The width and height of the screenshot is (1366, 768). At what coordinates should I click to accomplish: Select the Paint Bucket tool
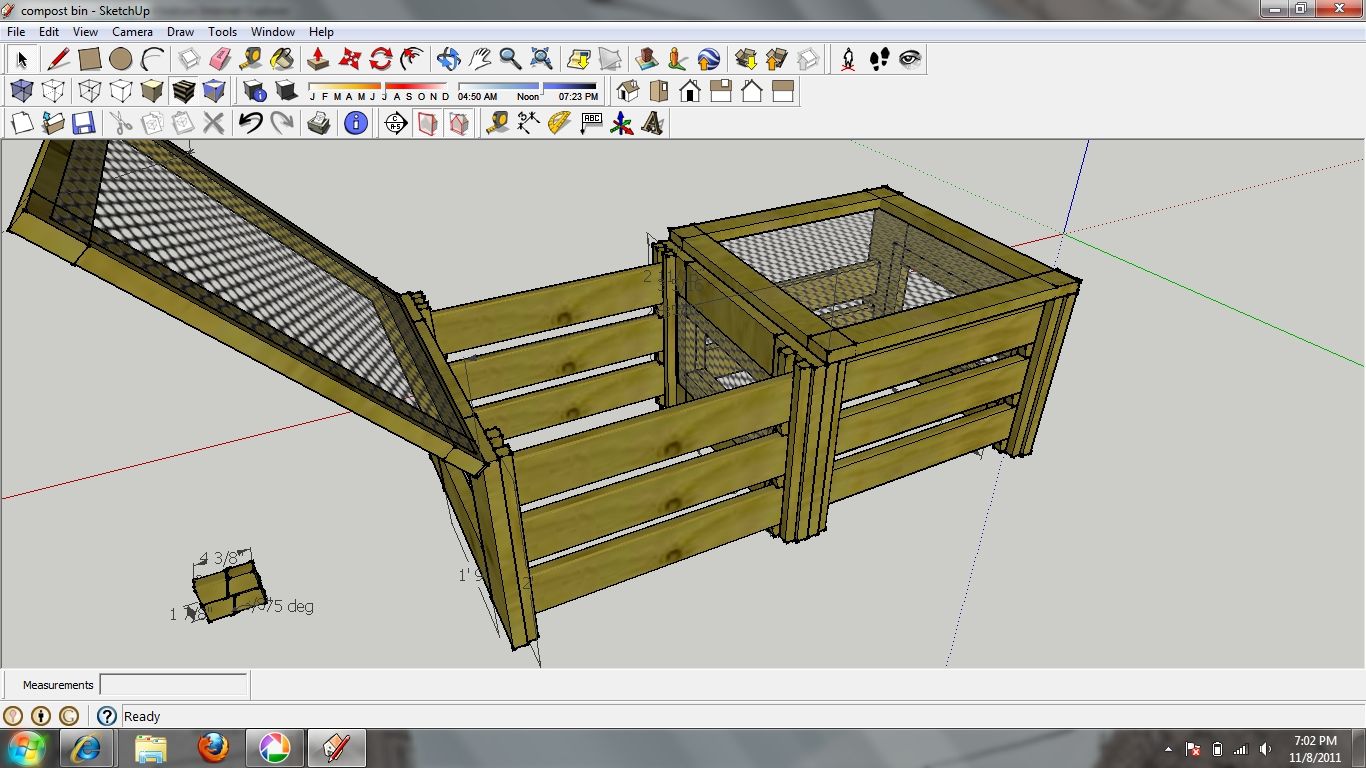284,59
